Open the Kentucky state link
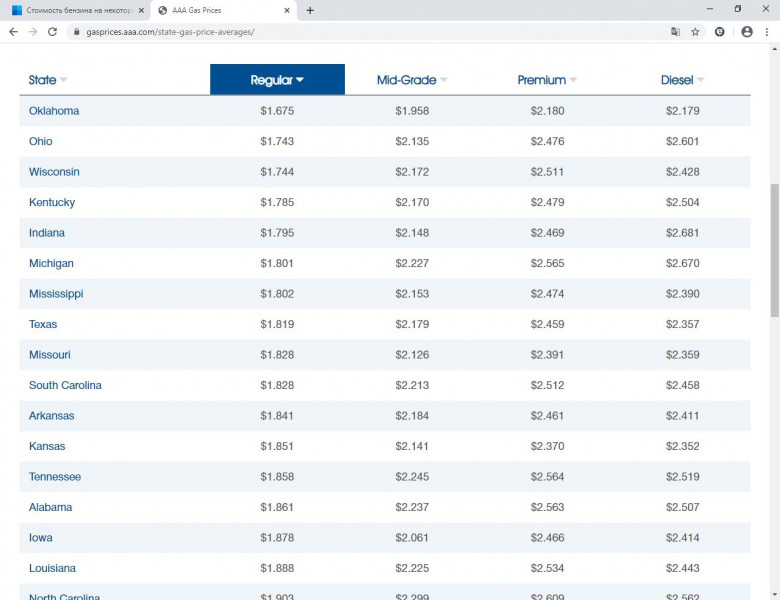780x600 pixels. click(x=52, y=202)
